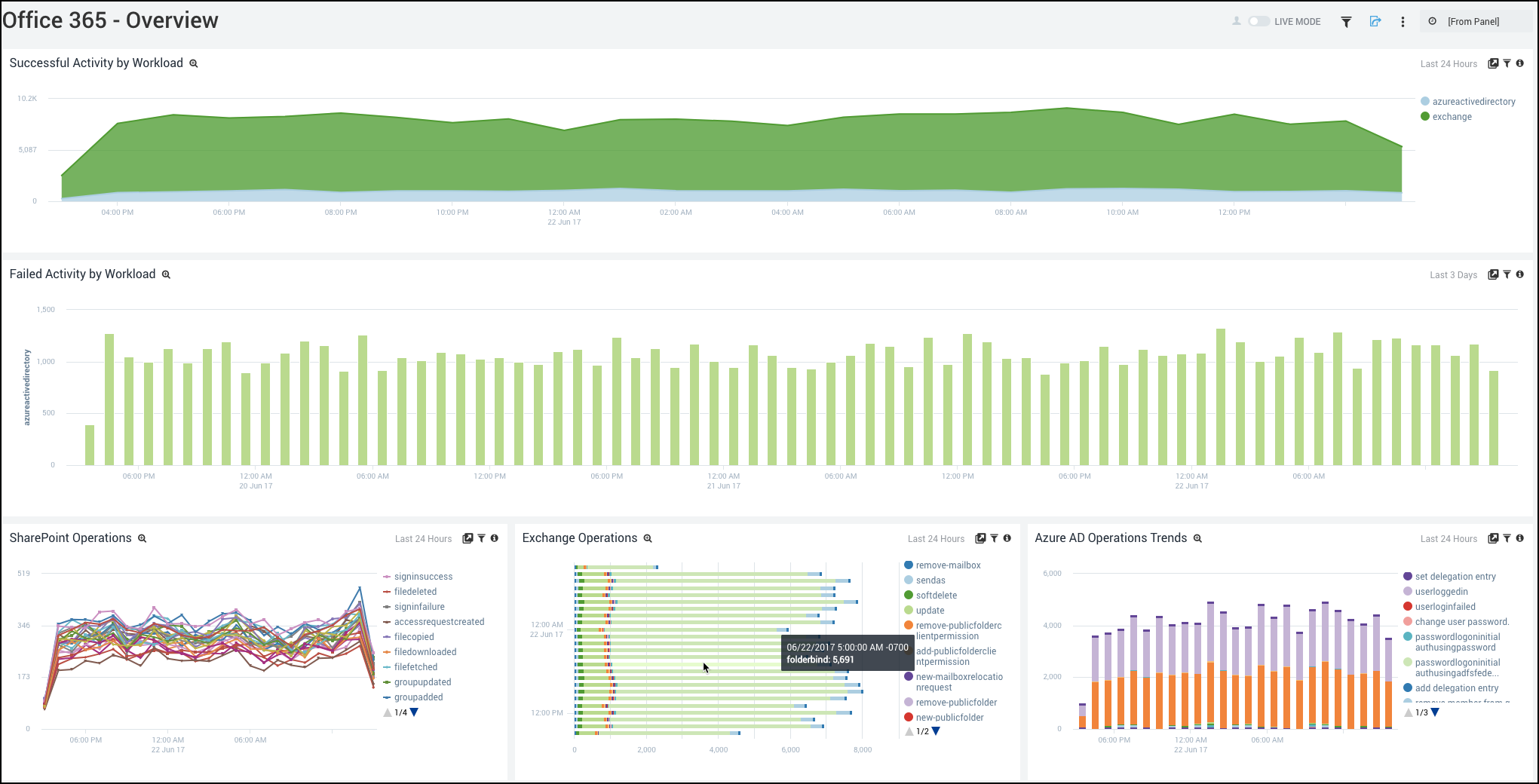Open the three-dot dashboard options menu
Image resolution: width=1539 pixels, height=784 pixels.
click(x=1403, y=22)
